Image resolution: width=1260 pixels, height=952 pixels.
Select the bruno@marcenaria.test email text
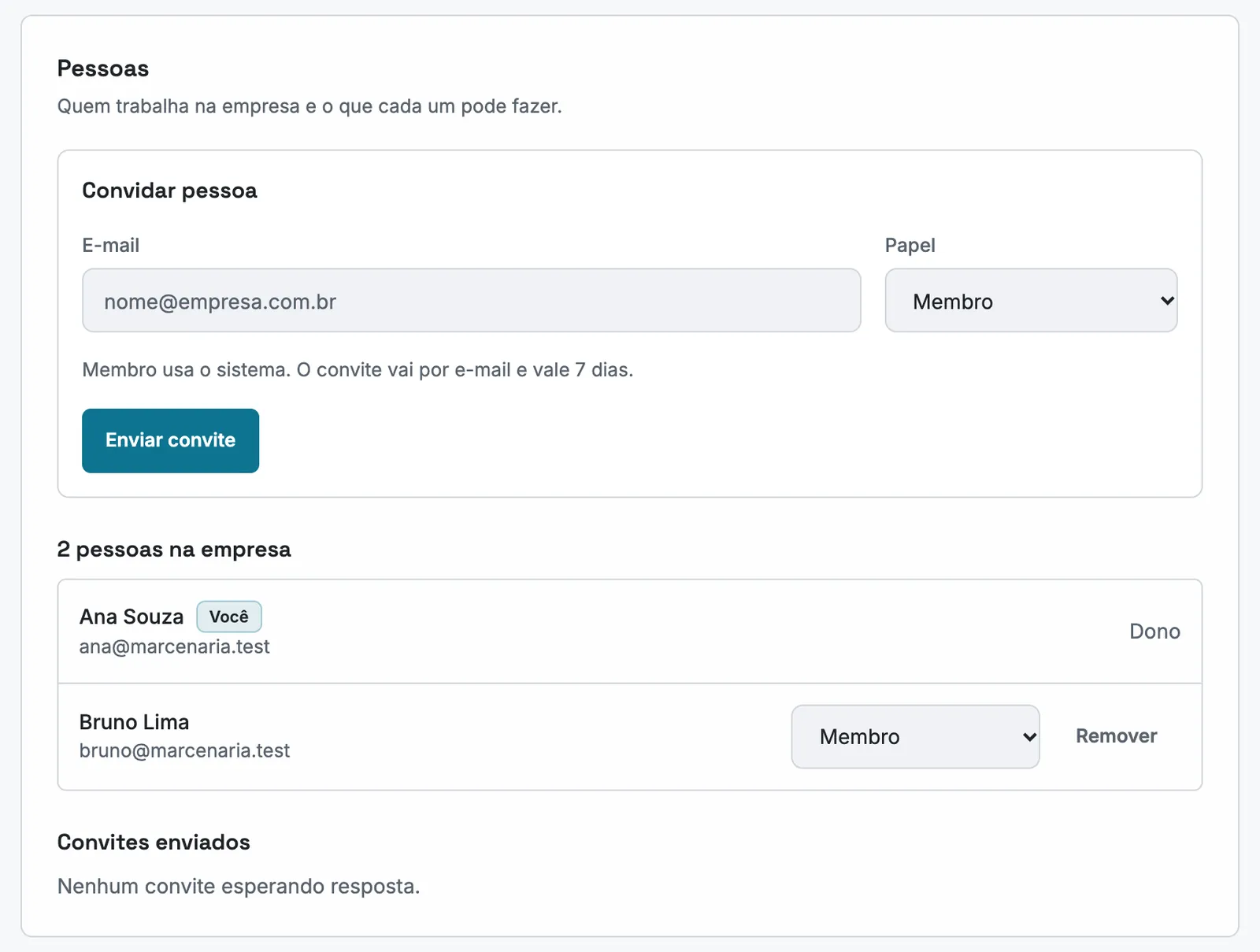click(185, 751)
